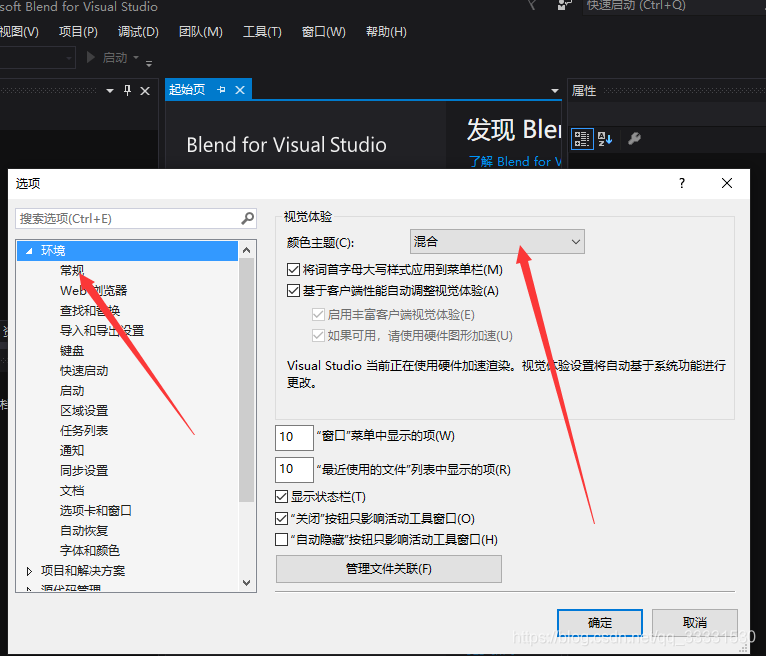Open the 团队 menu
Image resolution: width=766 pixels, height=656 pixels.
pos(201,32)
